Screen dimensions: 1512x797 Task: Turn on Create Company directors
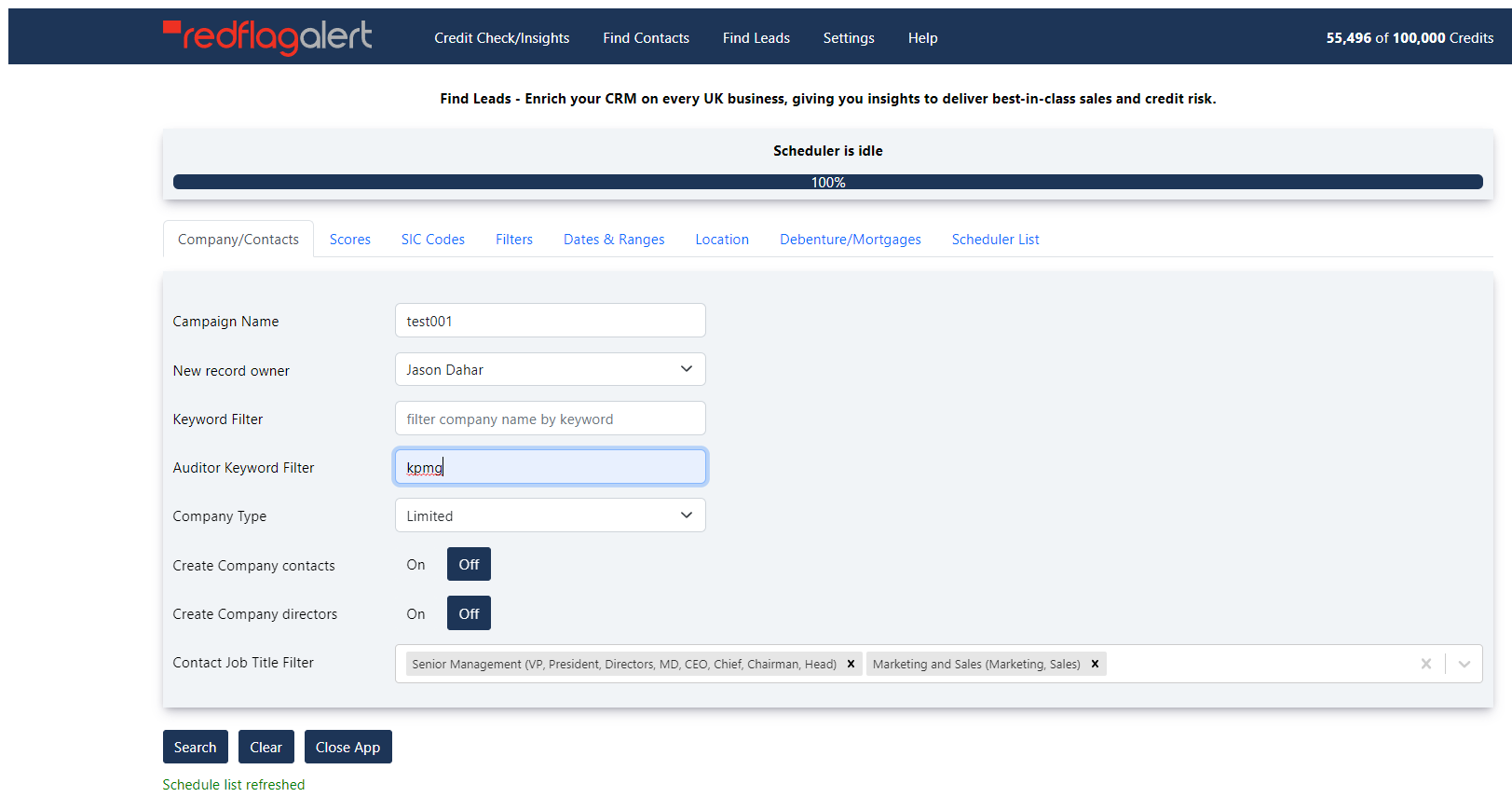[415, 613]
